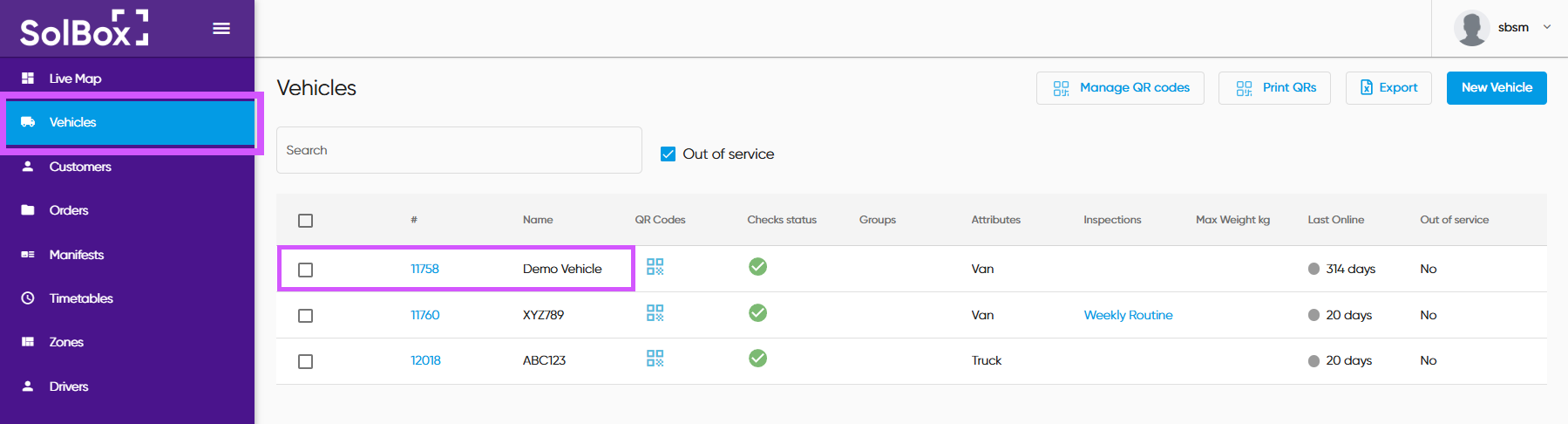This screenshot has height=424, width=1568.
Task: Expand the sbsm user dropdown arrow
Action: click(x=1547, y=27)
